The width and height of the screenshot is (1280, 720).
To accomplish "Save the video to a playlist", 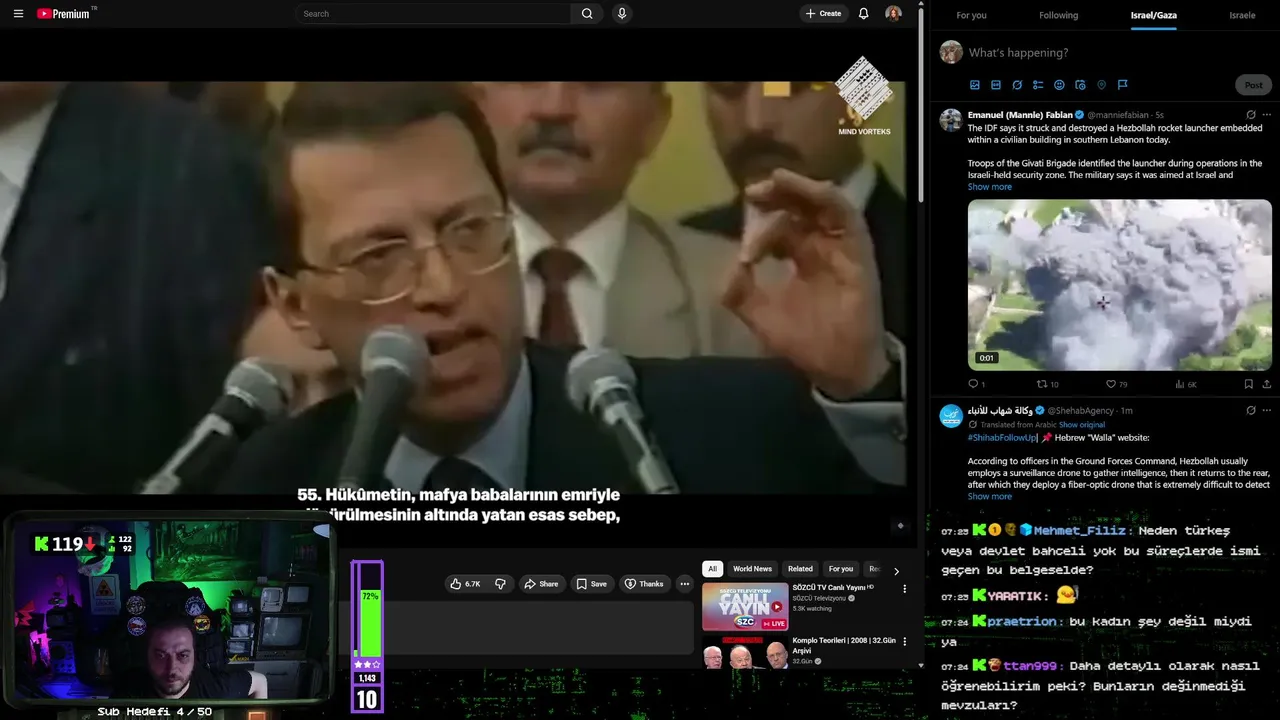I will [591, 584].
